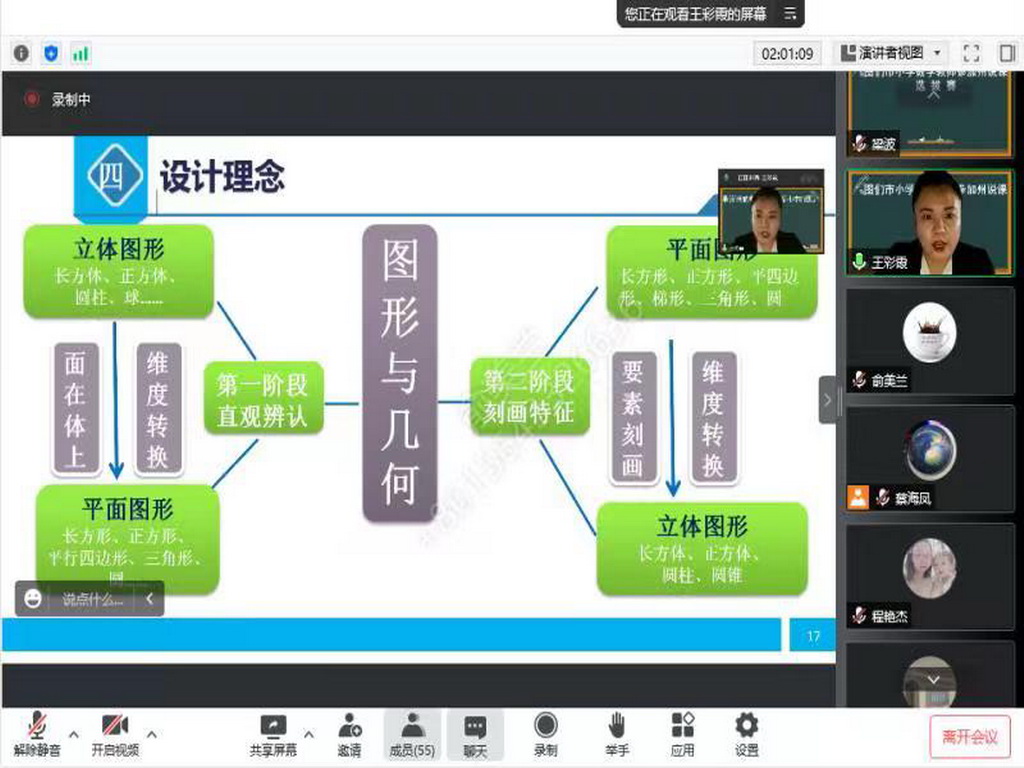Select 俞美兰 participant tile
Viewport: 1024px width, 768px height.
click(x=930, y=340)
